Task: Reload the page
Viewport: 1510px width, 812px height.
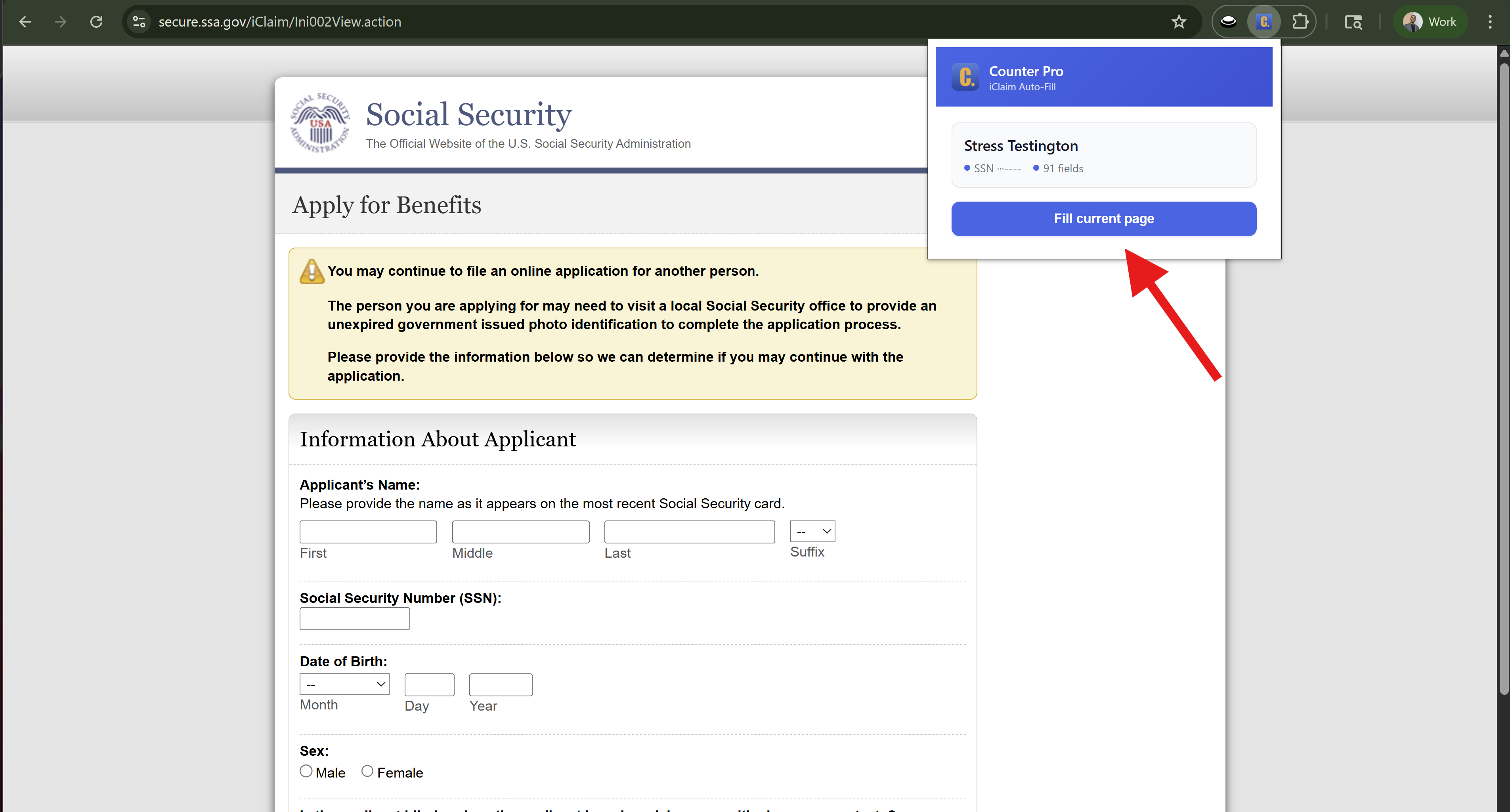Action: coord(97,22)
